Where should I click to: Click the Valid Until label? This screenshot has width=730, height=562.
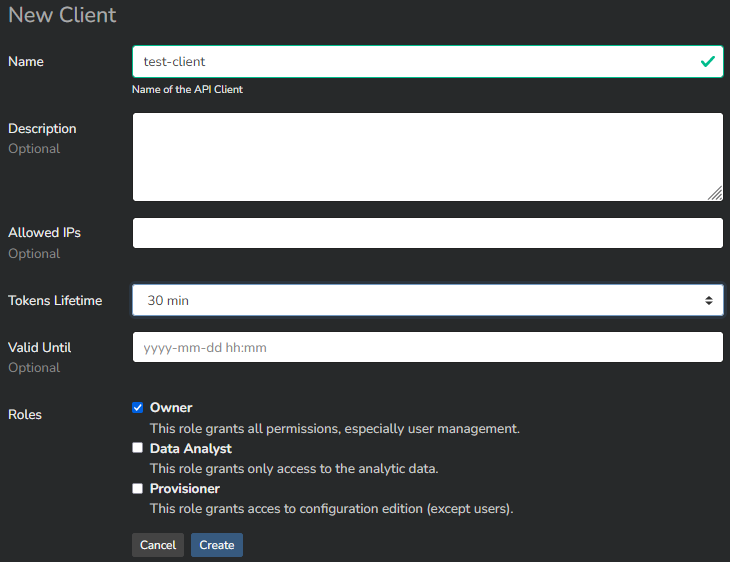[x=40, y=347]
